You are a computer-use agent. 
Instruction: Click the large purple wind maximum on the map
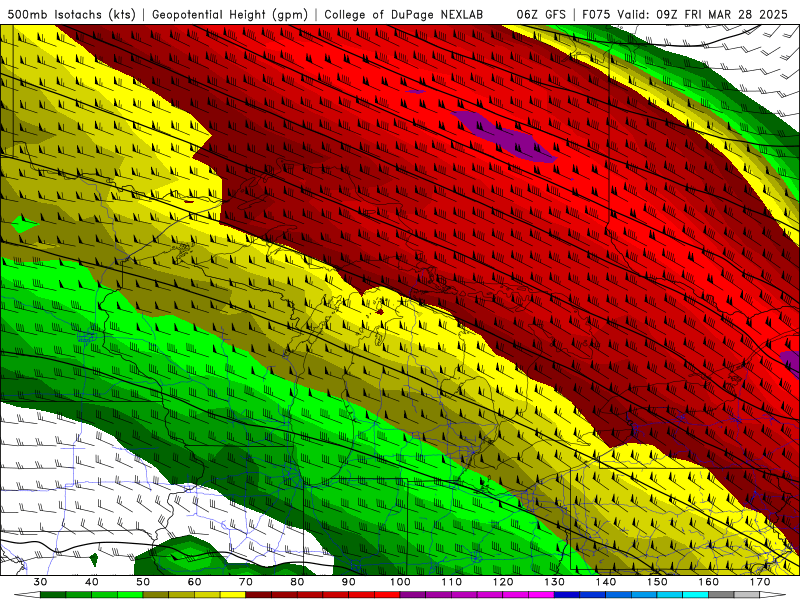(503, 137)
